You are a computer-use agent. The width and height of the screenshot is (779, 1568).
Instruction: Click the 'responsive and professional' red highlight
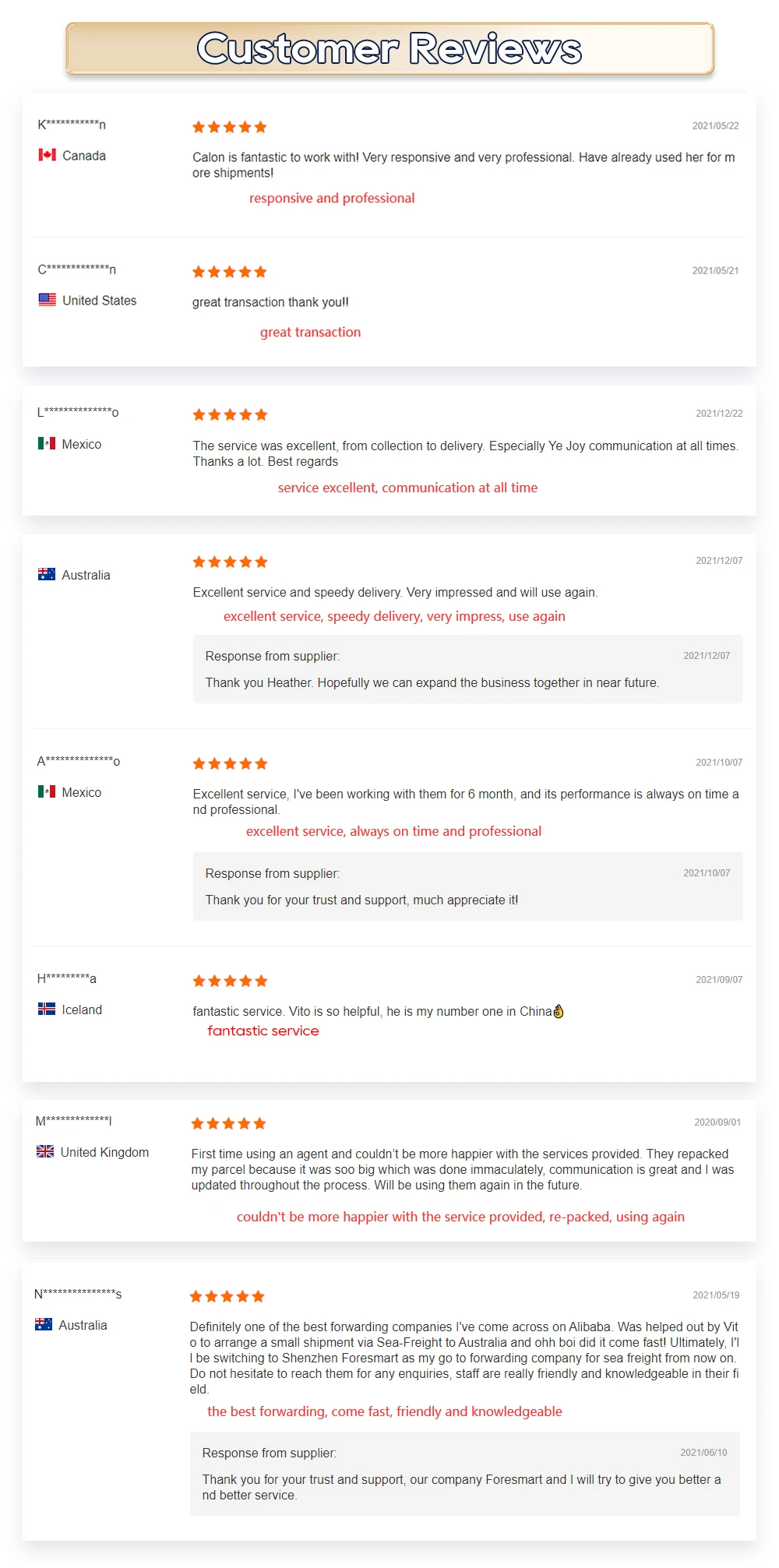click(332, 198)
